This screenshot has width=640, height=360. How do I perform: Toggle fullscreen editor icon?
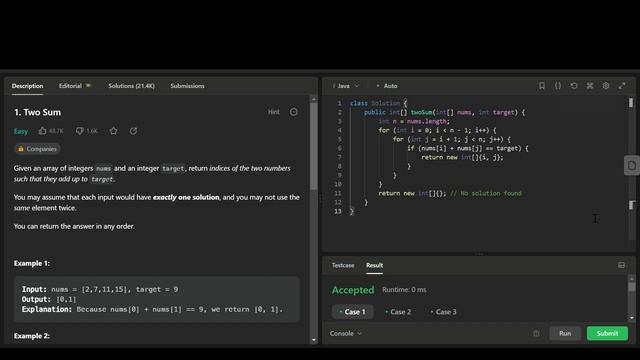click(622, 86)
